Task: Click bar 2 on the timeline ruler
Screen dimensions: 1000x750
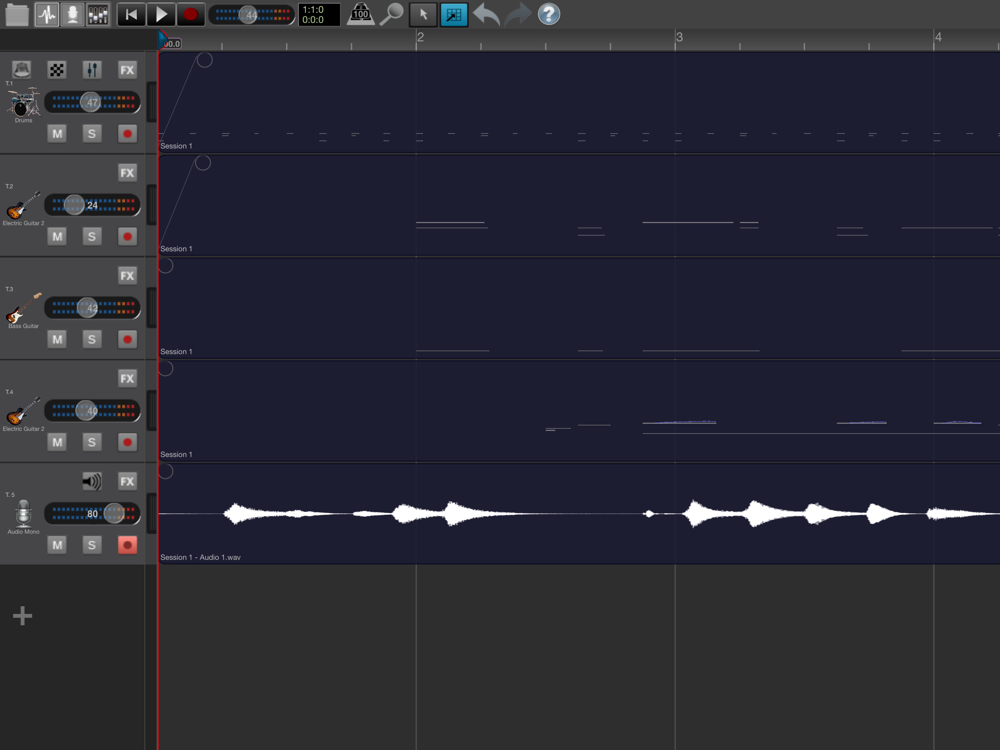Action: (420, 37)
